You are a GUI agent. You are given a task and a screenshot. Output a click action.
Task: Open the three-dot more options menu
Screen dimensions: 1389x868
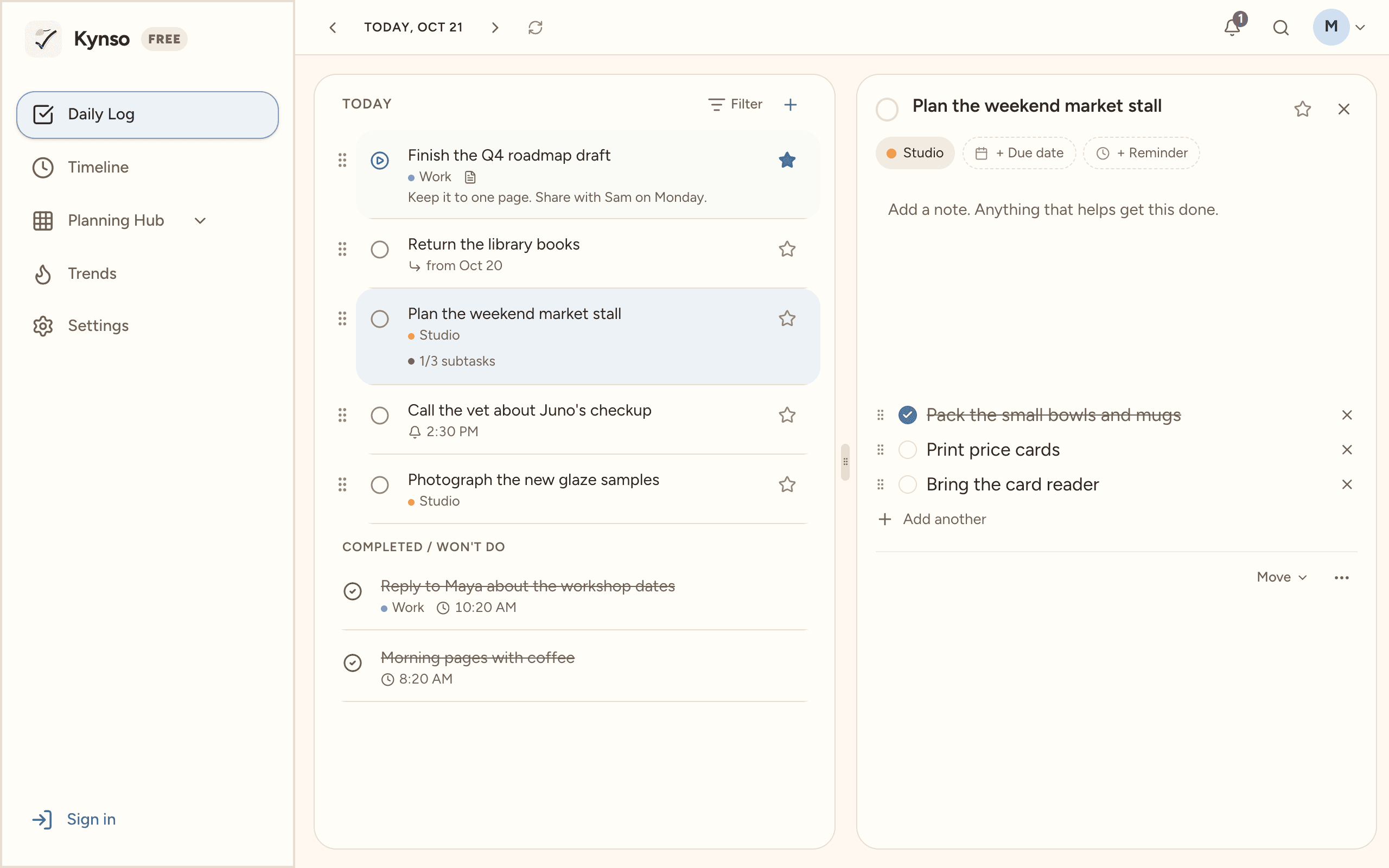click(1341, 578)
